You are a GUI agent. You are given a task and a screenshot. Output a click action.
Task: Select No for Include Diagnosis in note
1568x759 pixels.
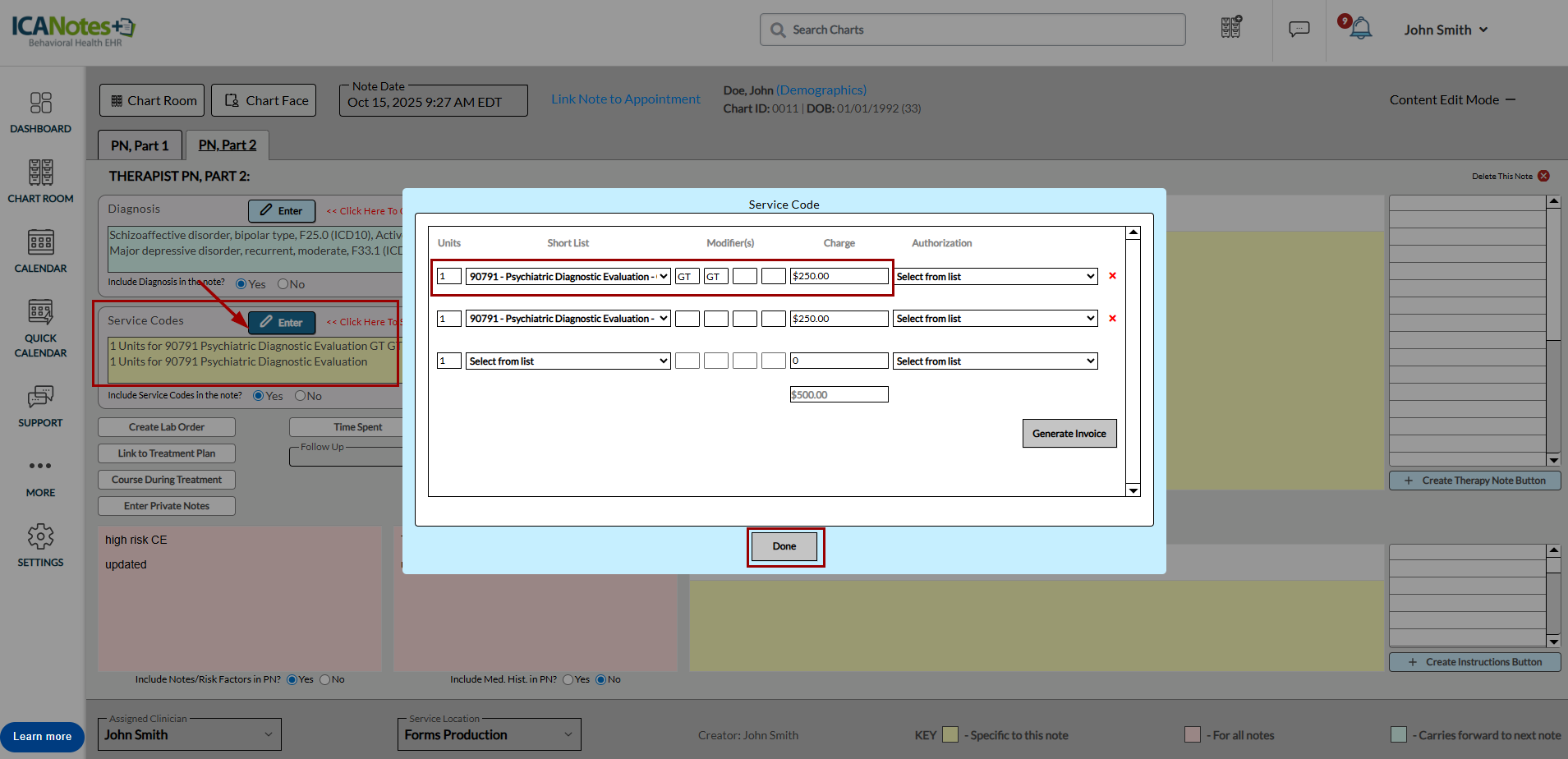tap(283, 284)
